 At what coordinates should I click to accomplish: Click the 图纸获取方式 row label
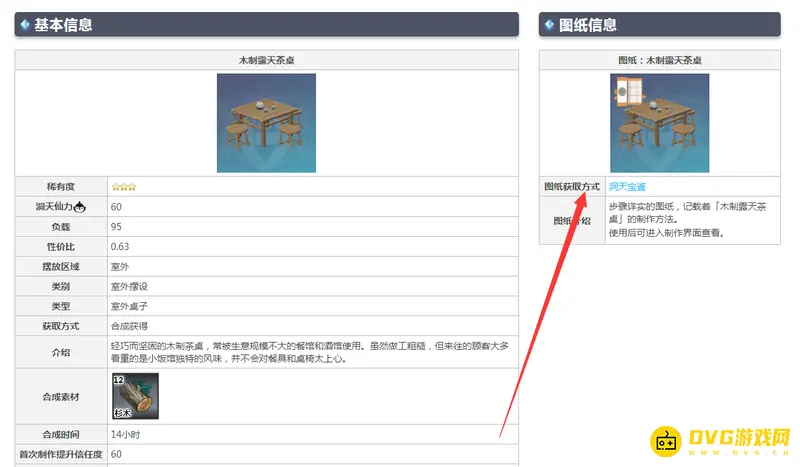point(572,186)
